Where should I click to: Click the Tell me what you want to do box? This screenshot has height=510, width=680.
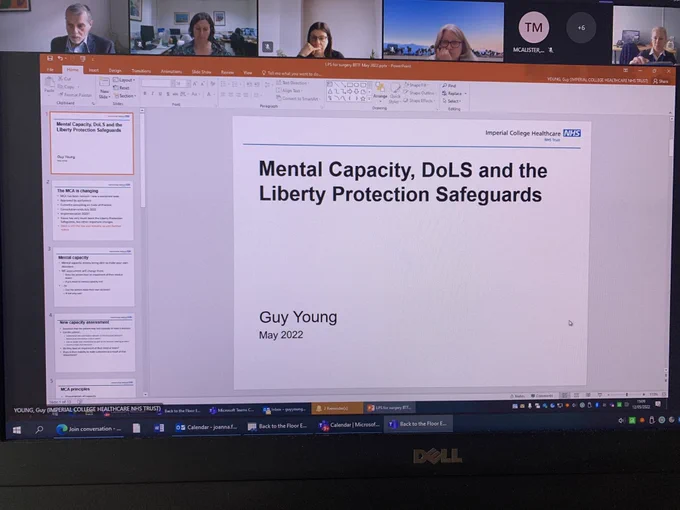click(x=291, y=73)
